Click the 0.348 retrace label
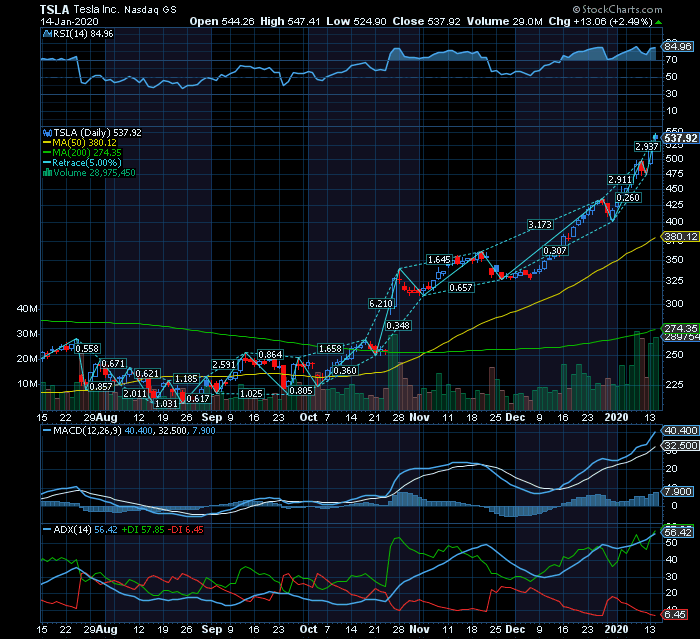 tap(398, 326)
